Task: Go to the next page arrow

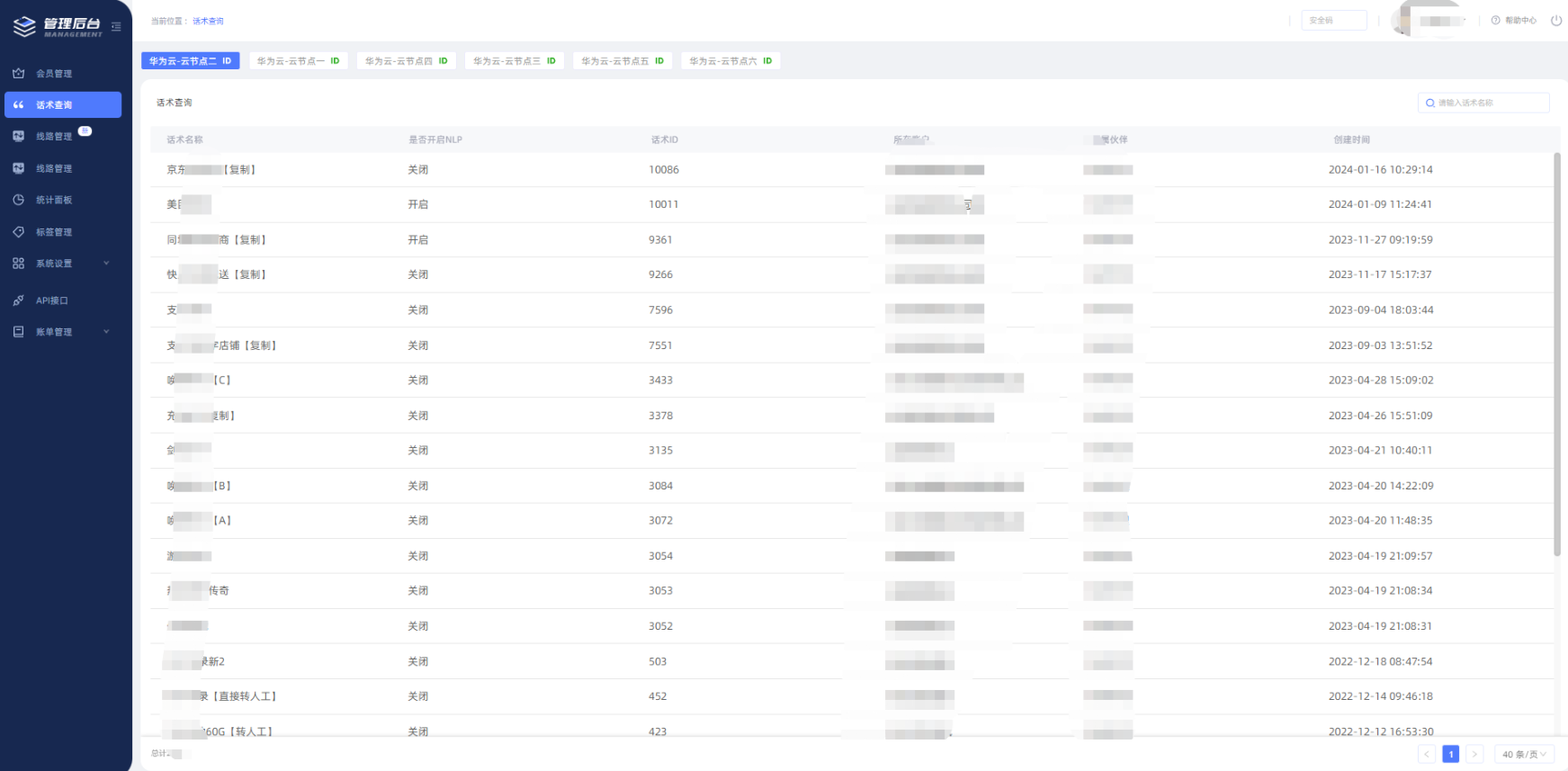Action: pos(1474,754)
